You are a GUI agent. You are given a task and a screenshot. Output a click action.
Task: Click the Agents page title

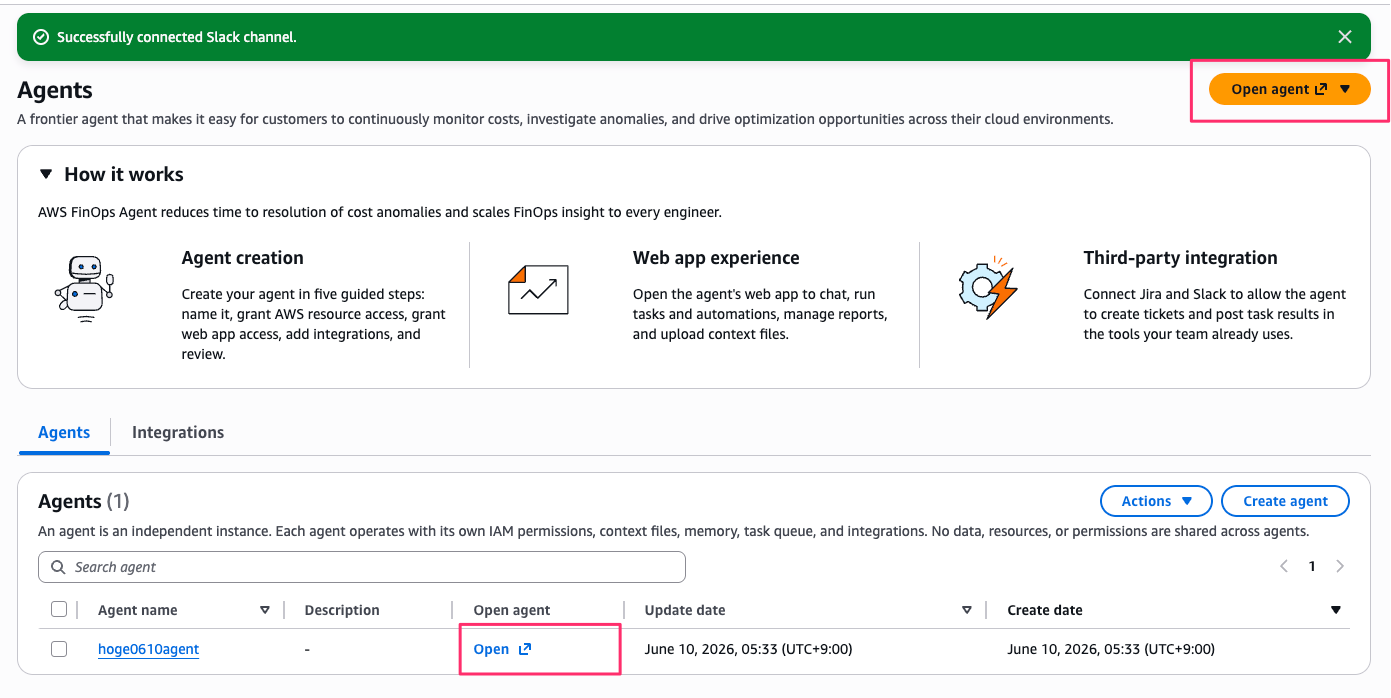click(55, 90)
